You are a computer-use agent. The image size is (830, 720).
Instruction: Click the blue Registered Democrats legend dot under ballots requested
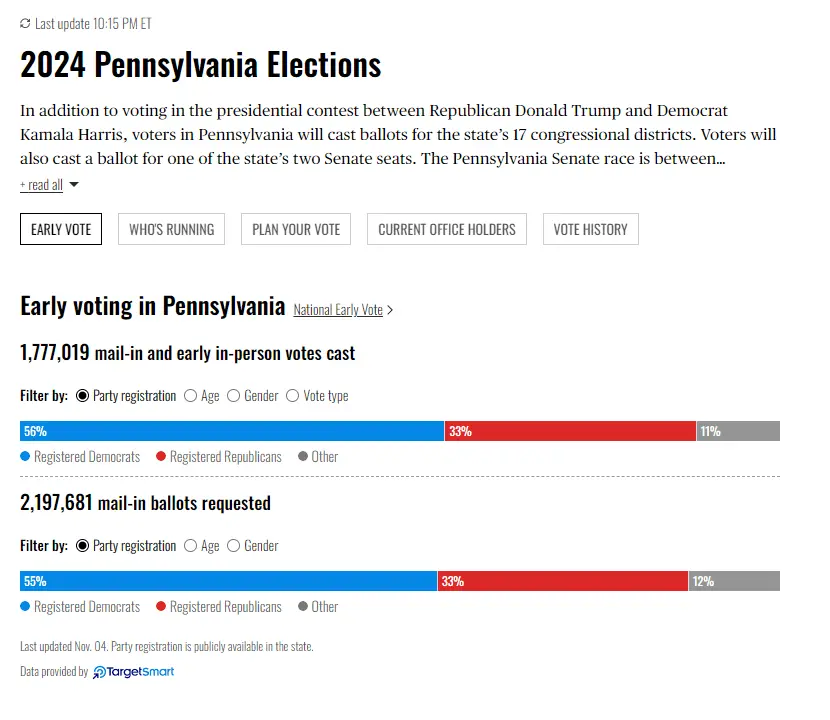click(25, 607)
